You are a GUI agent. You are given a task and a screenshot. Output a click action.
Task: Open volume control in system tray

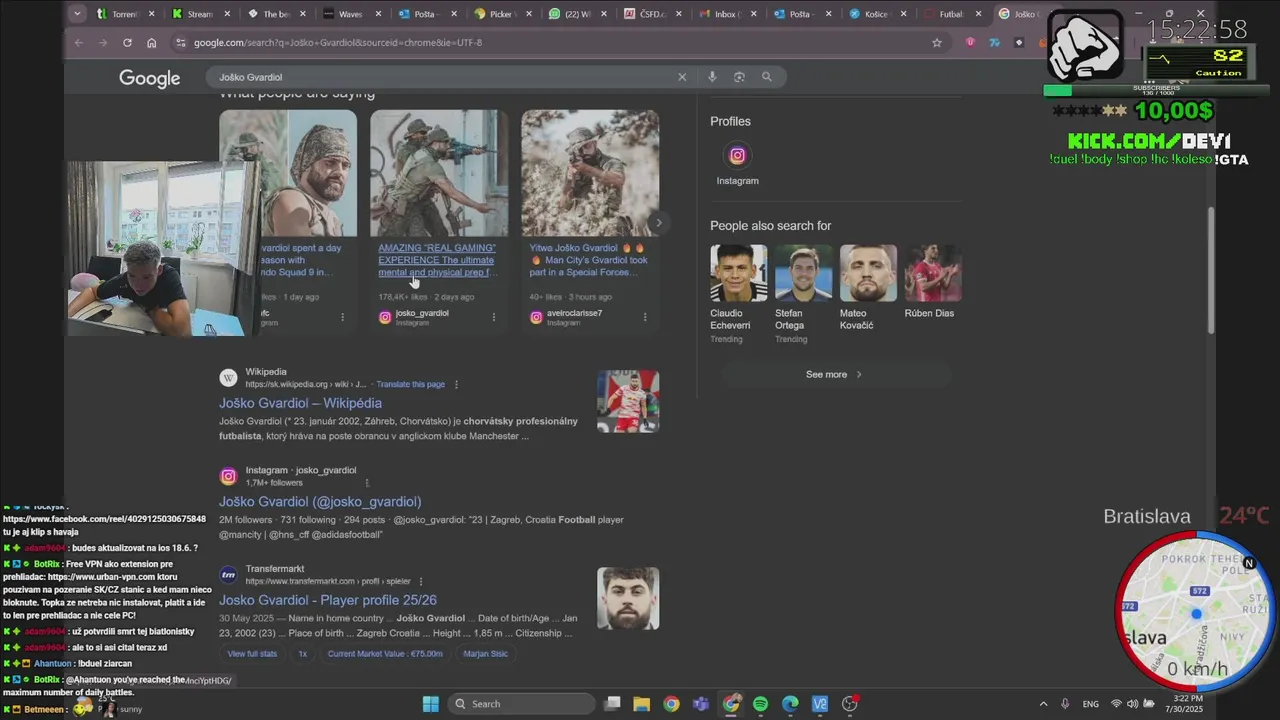[x=1132, y=704]
